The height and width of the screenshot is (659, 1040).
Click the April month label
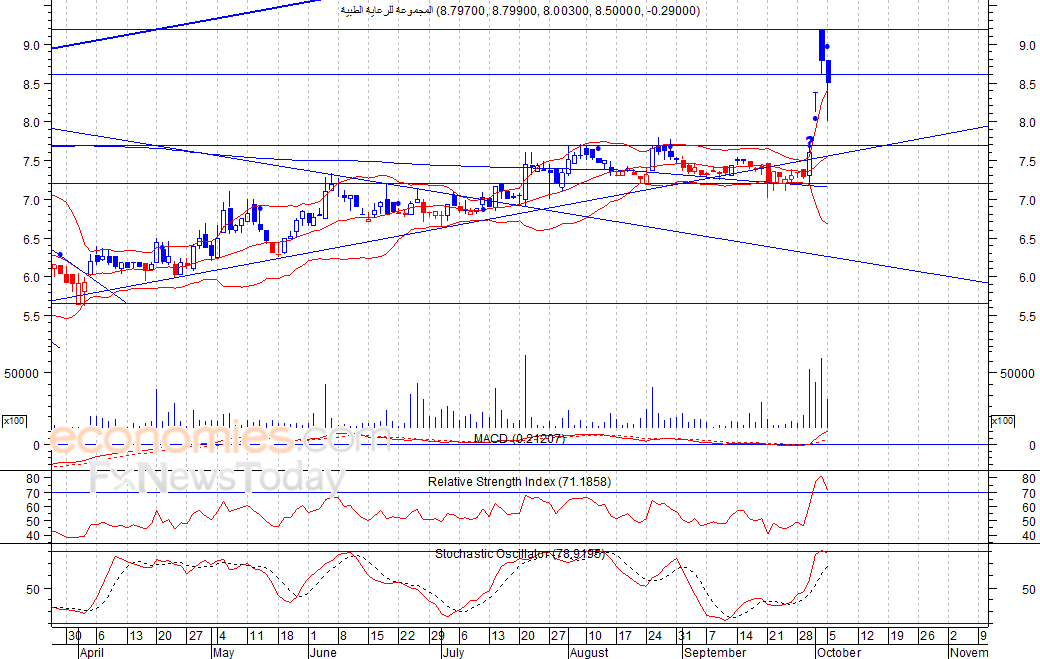coord(92,652)
